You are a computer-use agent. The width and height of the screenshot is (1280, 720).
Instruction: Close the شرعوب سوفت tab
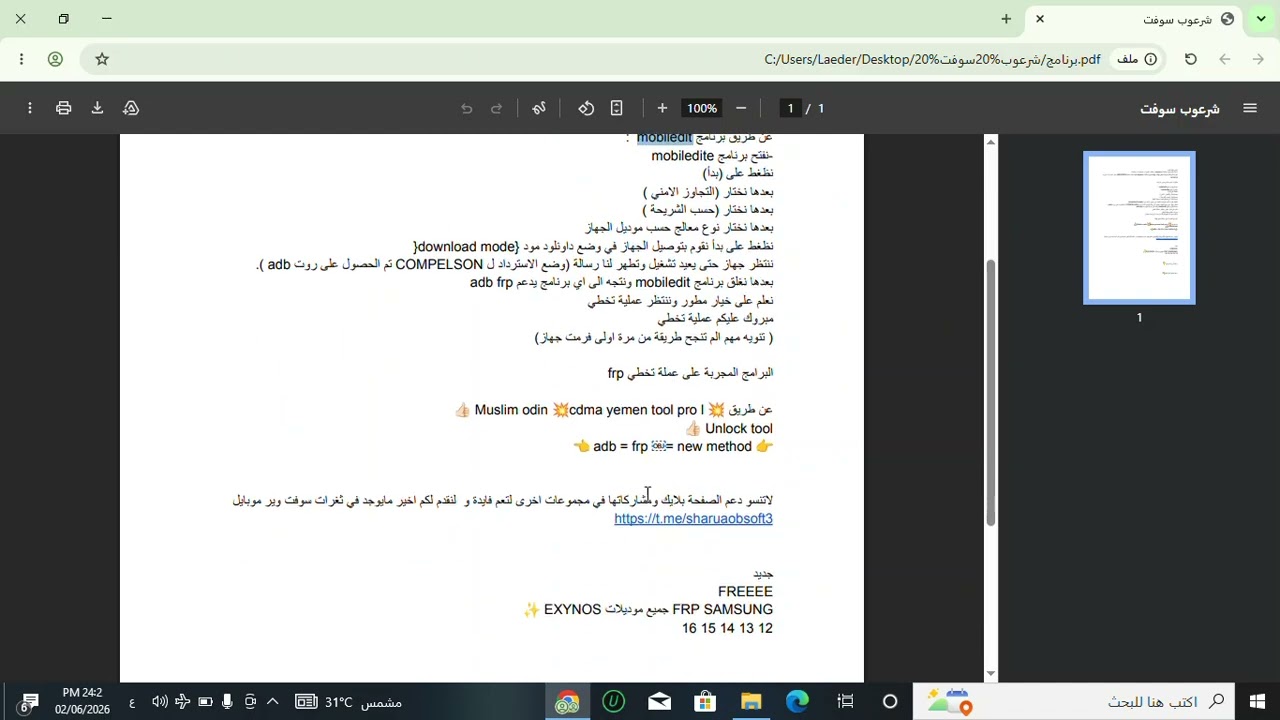[x=1039, y=19]
